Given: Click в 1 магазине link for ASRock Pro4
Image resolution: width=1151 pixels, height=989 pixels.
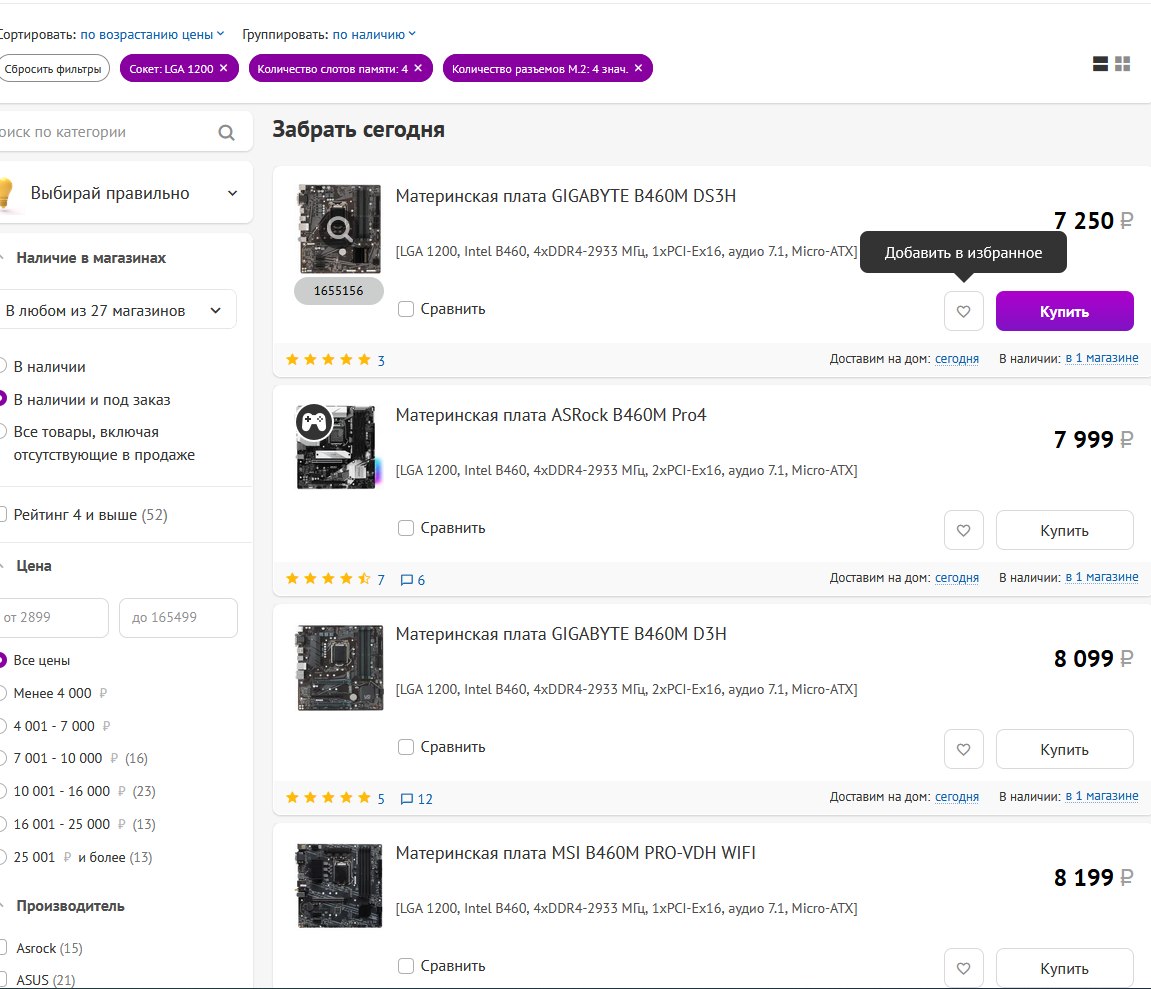Looking at the screenshot, I should (x=1102, y=577).
